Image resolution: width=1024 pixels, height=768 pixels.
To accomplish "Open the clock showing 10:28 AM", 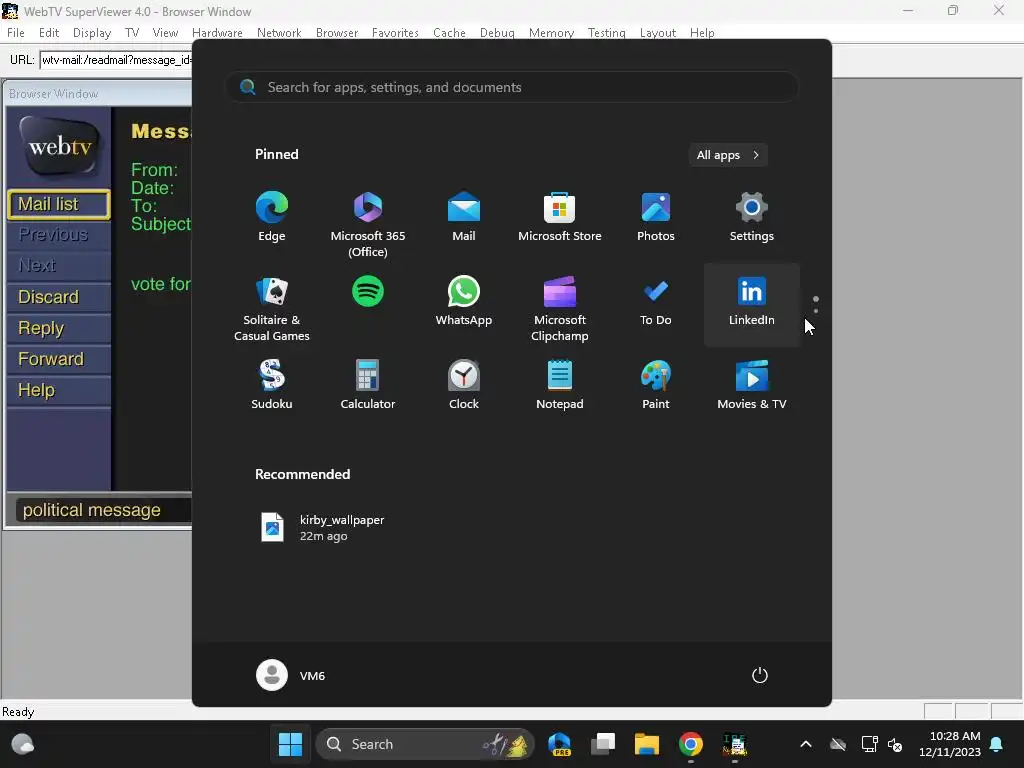I will pyautogui.click(x=950, y=744).
